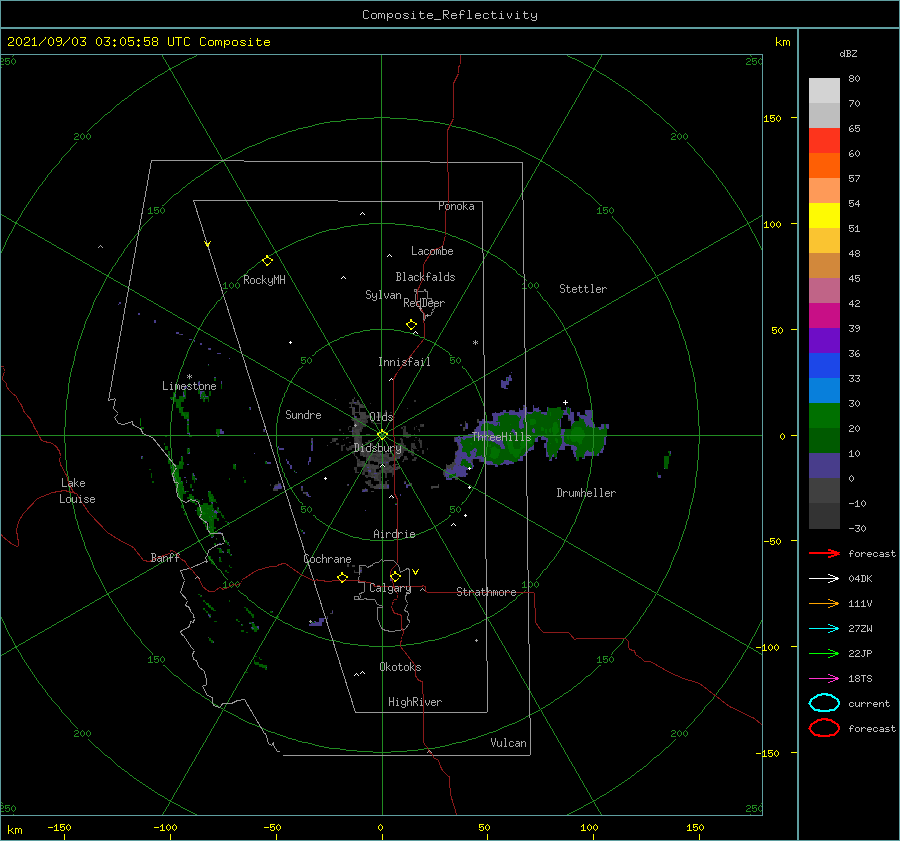Click the 100 tick on right axis

coord(772,224)
